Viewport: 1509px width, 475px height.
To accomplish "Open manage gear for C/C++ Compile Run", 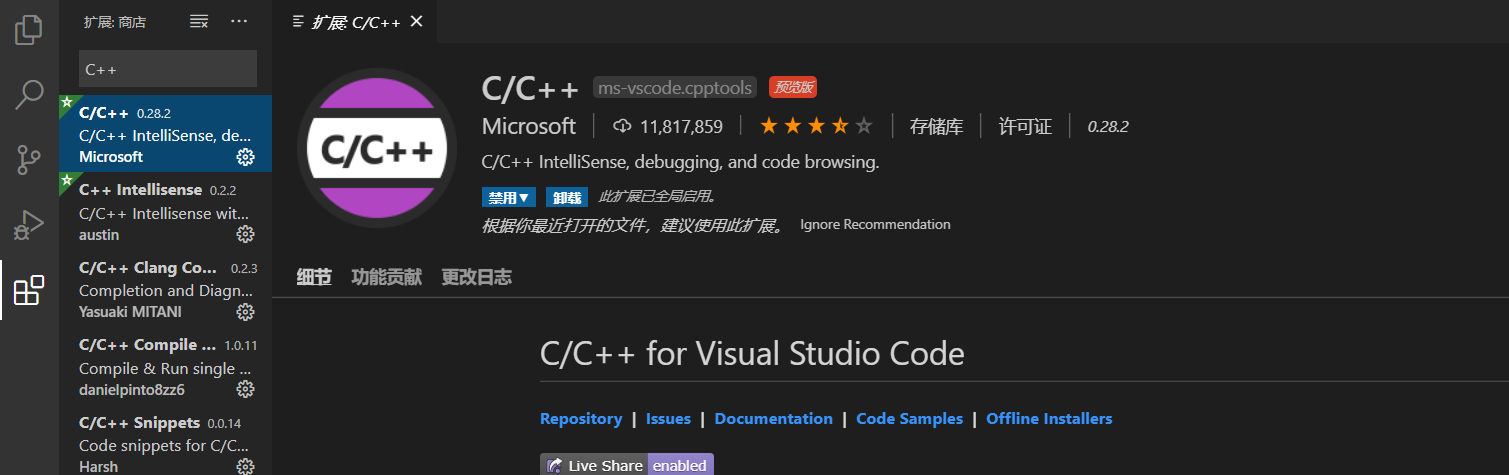I will click(245, 389).
